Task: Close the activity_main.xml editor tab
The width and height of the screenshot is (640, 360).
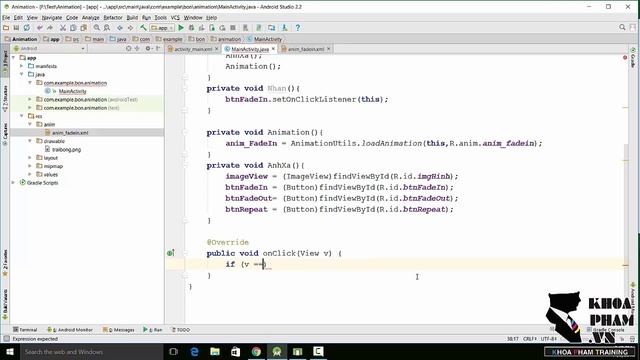Action: pyautogui.click(x=217, y=49)
